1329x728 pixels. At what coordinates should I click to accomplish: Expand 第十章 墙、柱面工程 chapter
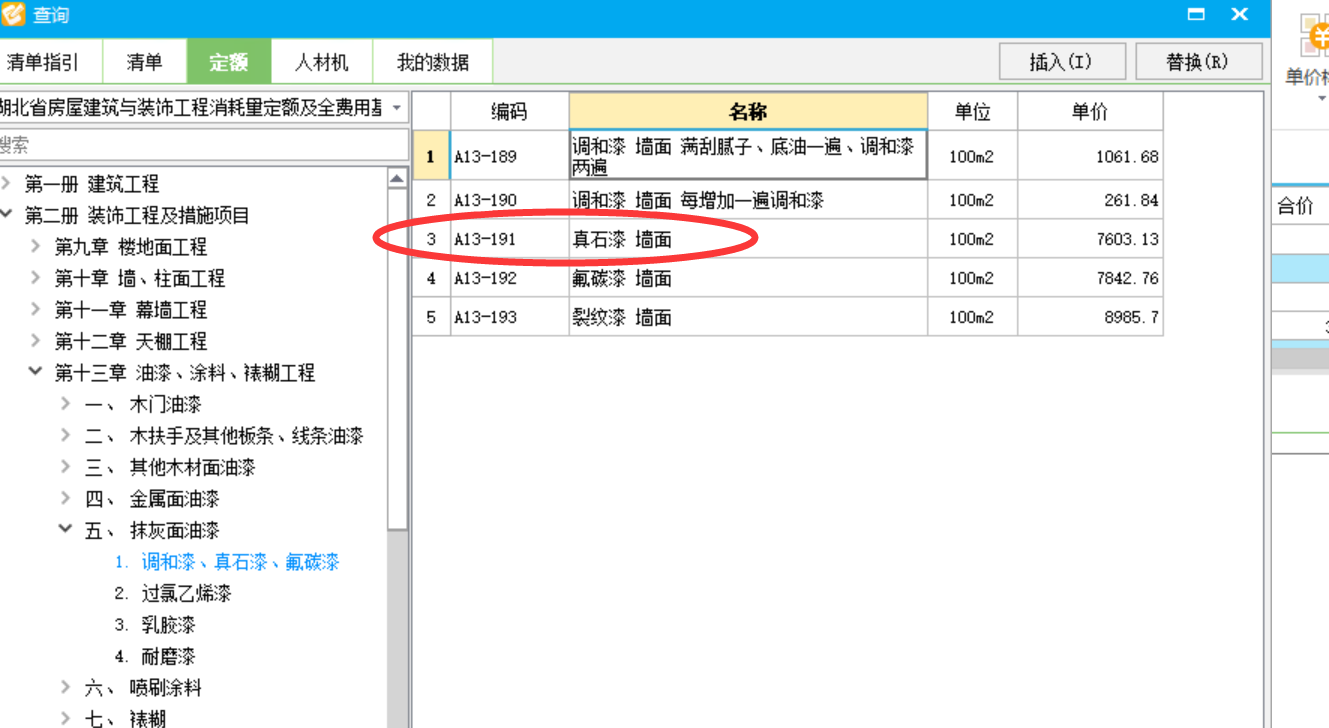(x=36, y=278)
